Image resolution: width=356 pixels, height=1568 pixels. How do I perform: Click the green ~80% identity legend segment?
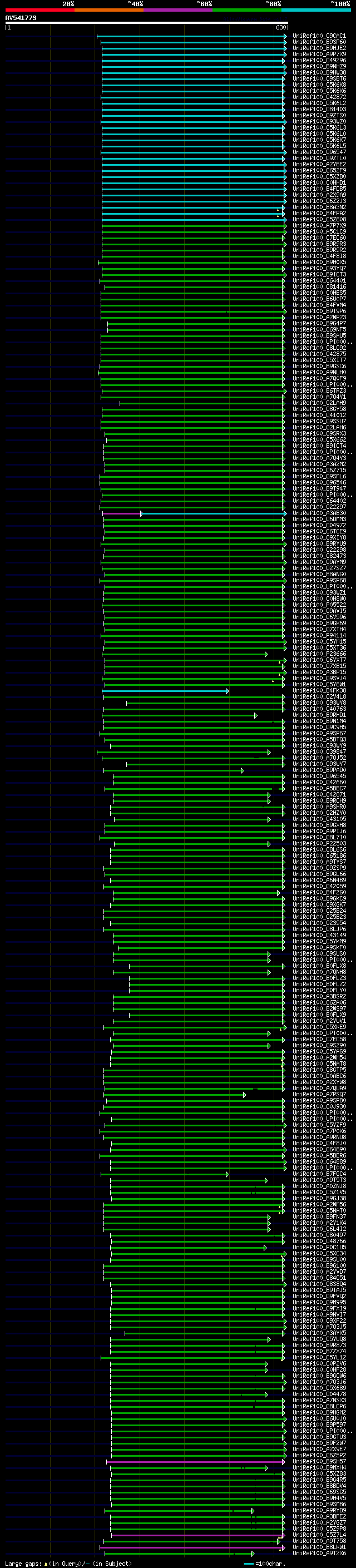click(246, 10)
